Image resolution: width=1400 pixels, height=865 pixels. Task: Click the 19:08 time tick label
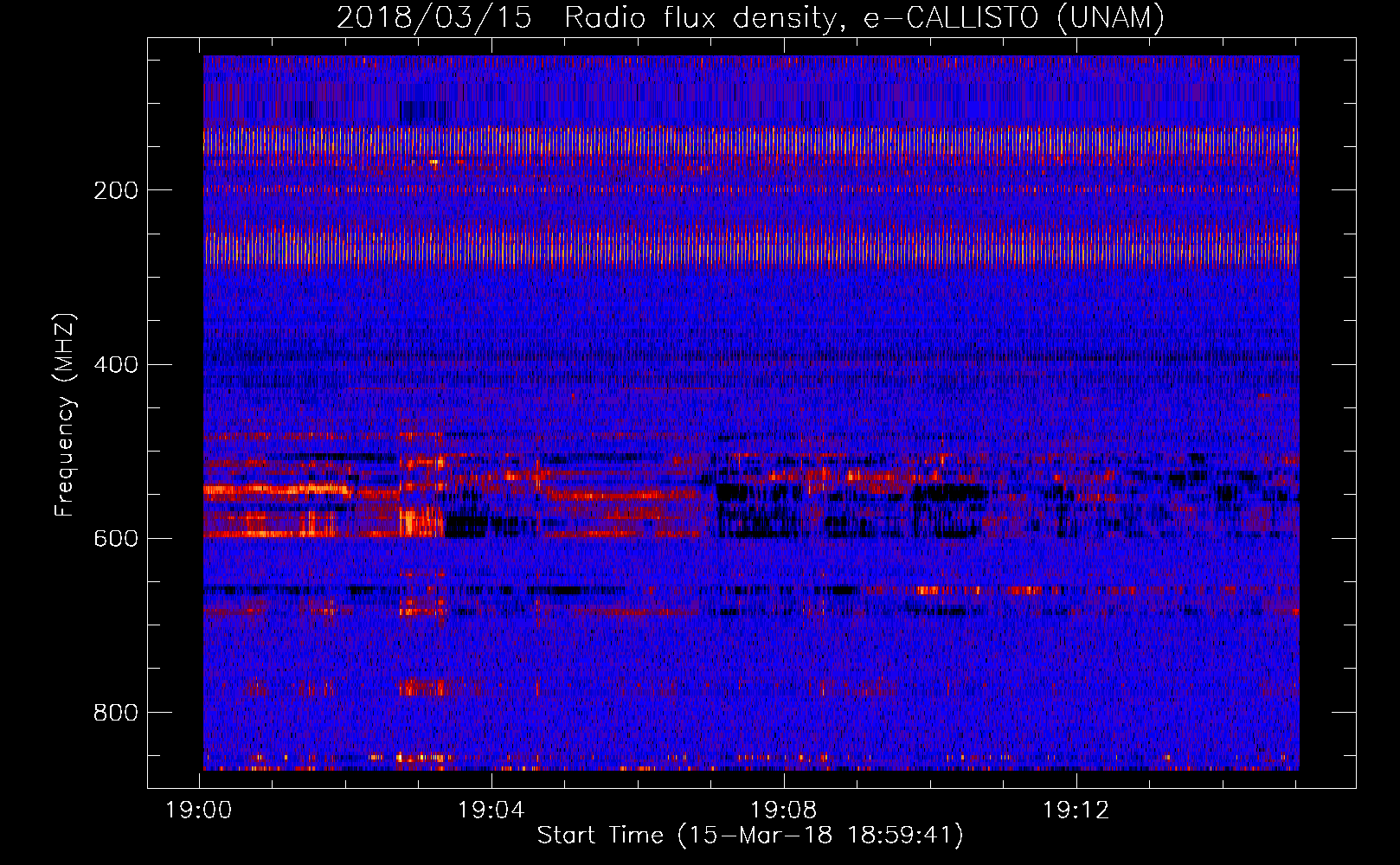pos(784,811)
